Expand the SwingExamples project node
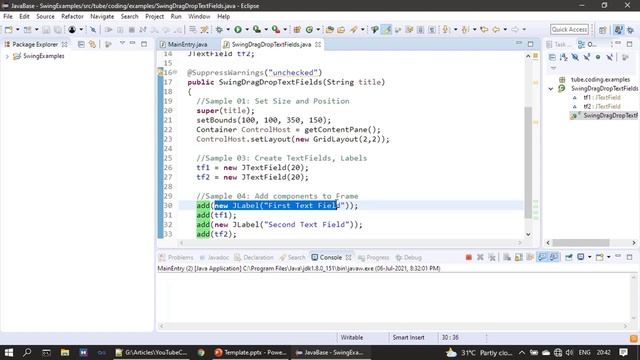The width and height of the screenshot is (640, 360). click(7, 56)
